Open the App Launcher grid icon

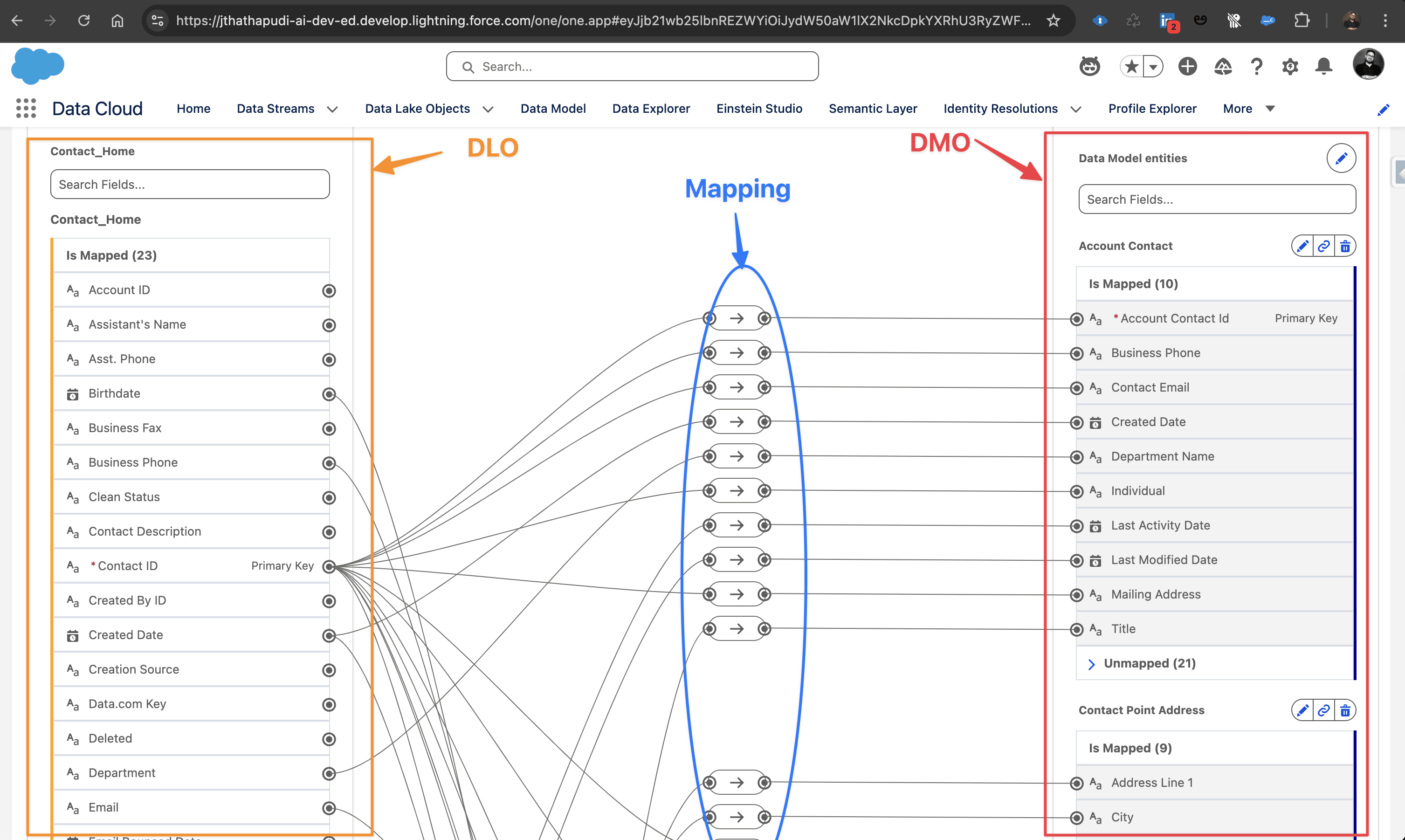(26, 108)
